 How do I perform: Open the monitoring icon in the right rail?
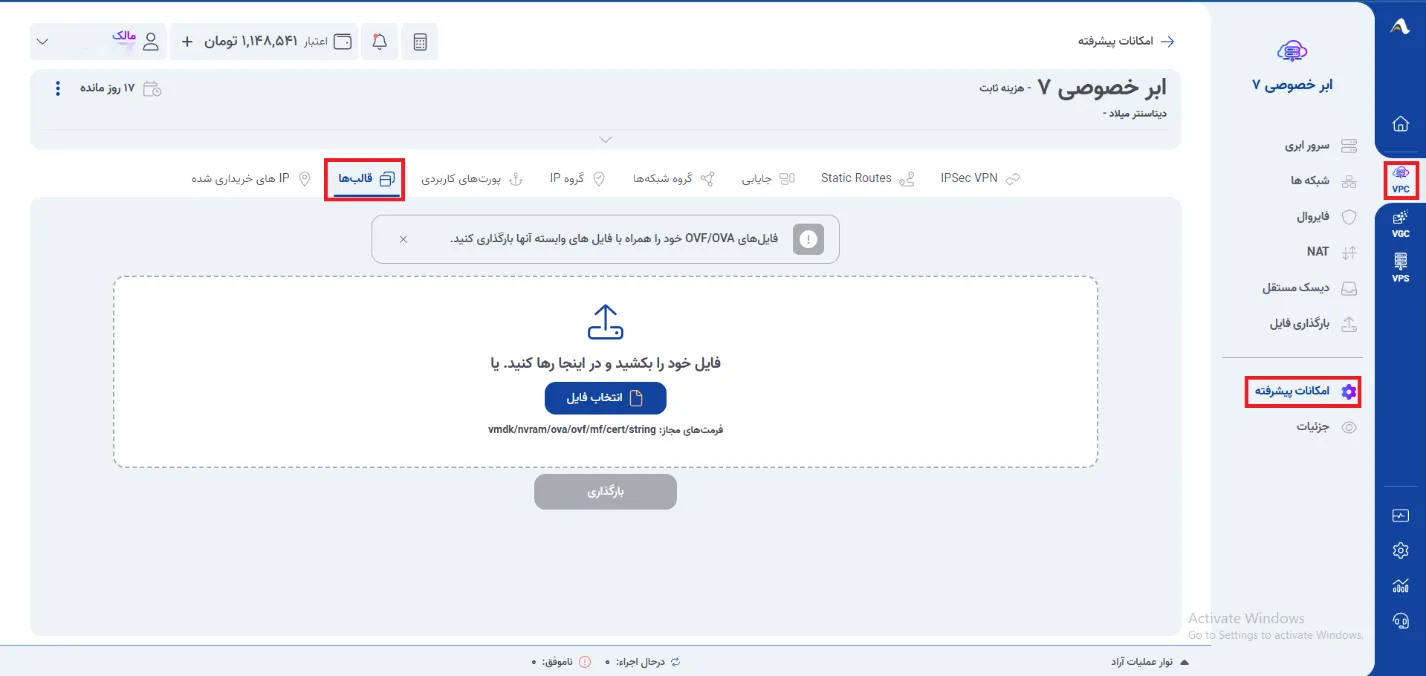tap(1400, 516)
